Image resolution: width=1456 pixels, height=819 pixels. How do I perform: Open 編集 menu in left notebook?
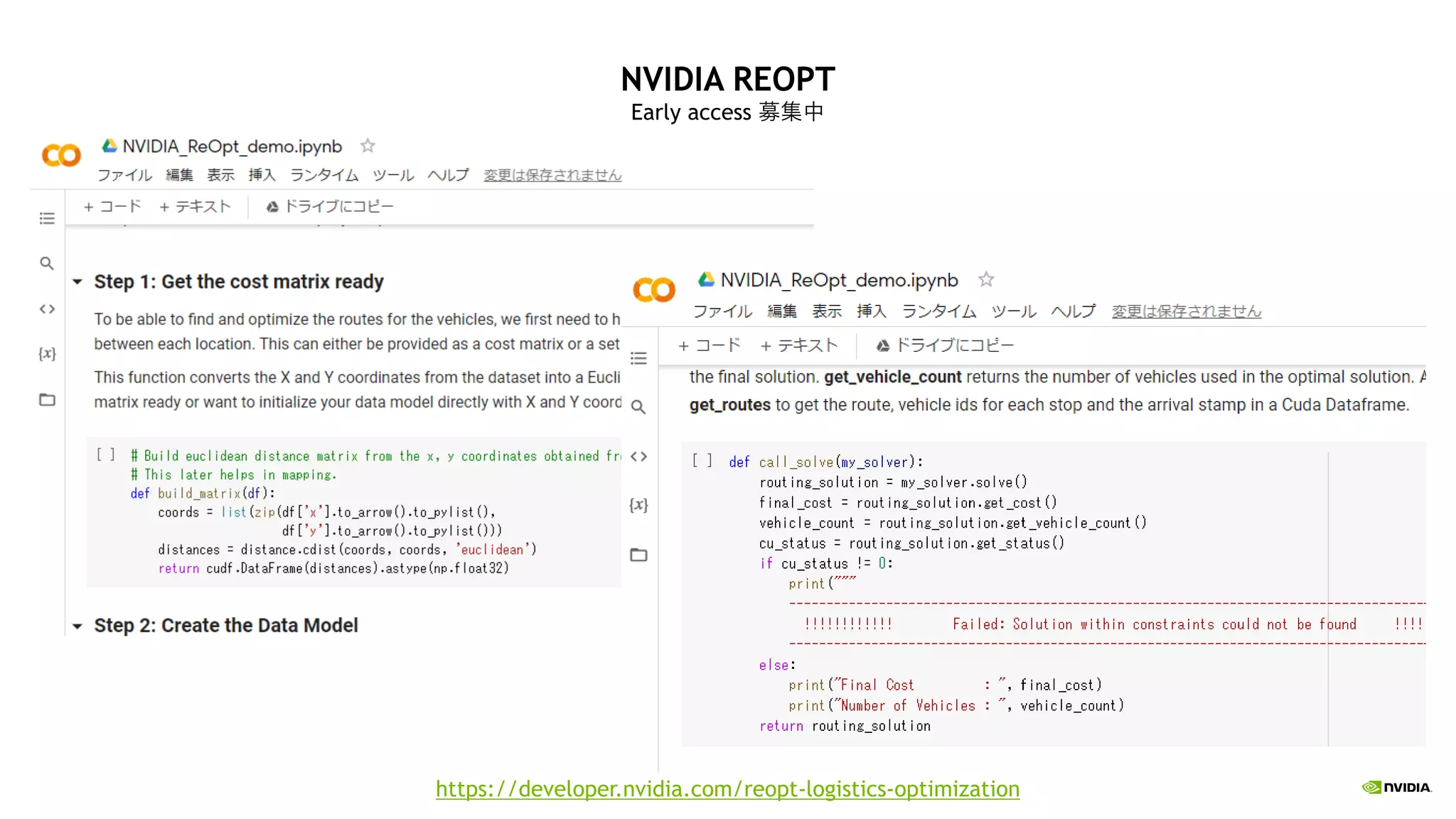pyautogui.click(x=179, y=175)
